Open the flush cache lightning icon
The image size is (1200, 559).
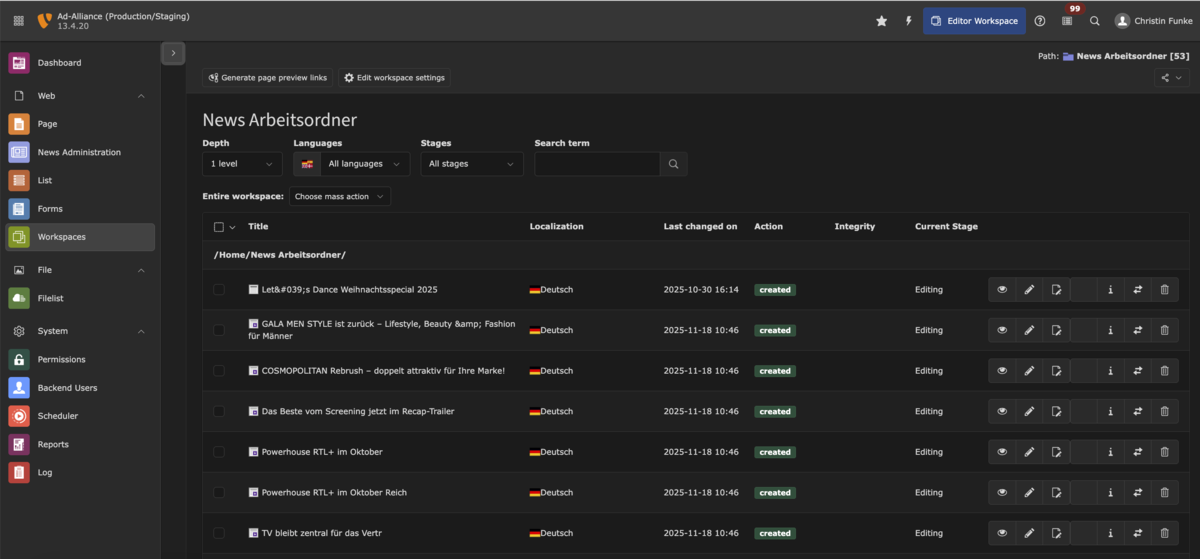coord(908,21)
